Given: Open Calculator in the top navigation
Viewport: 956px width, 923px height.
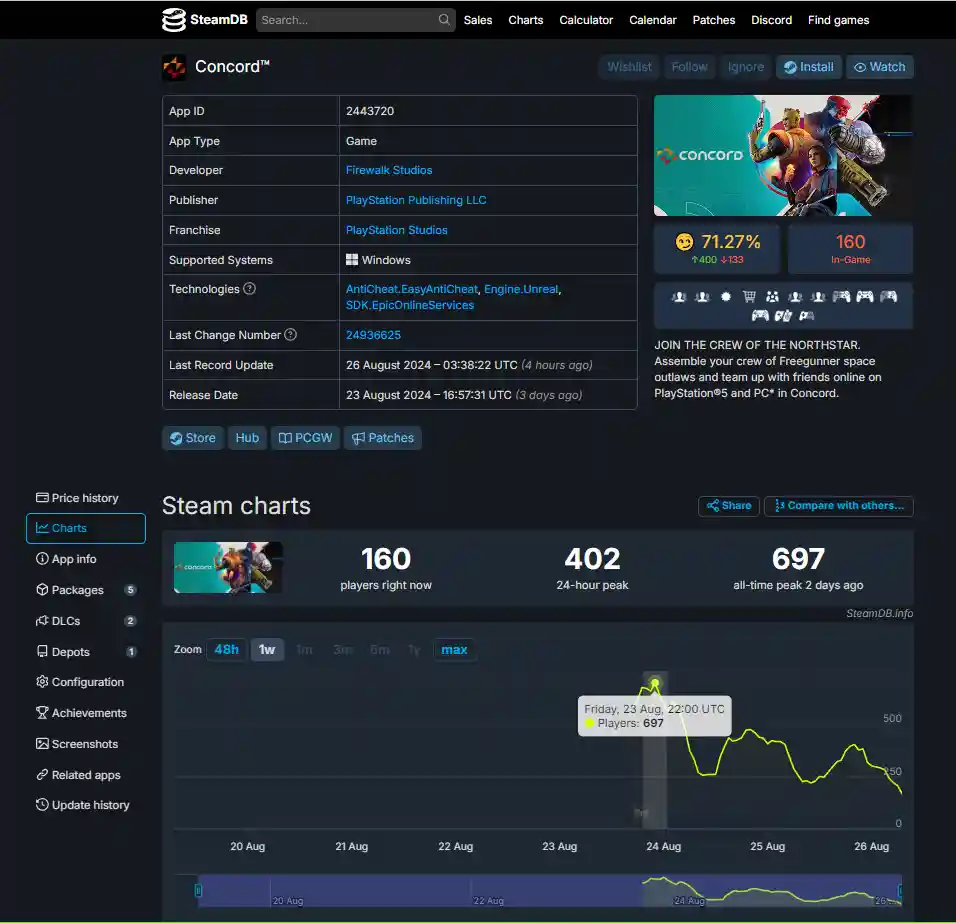Looking at the screenshot, I should 586,20.
